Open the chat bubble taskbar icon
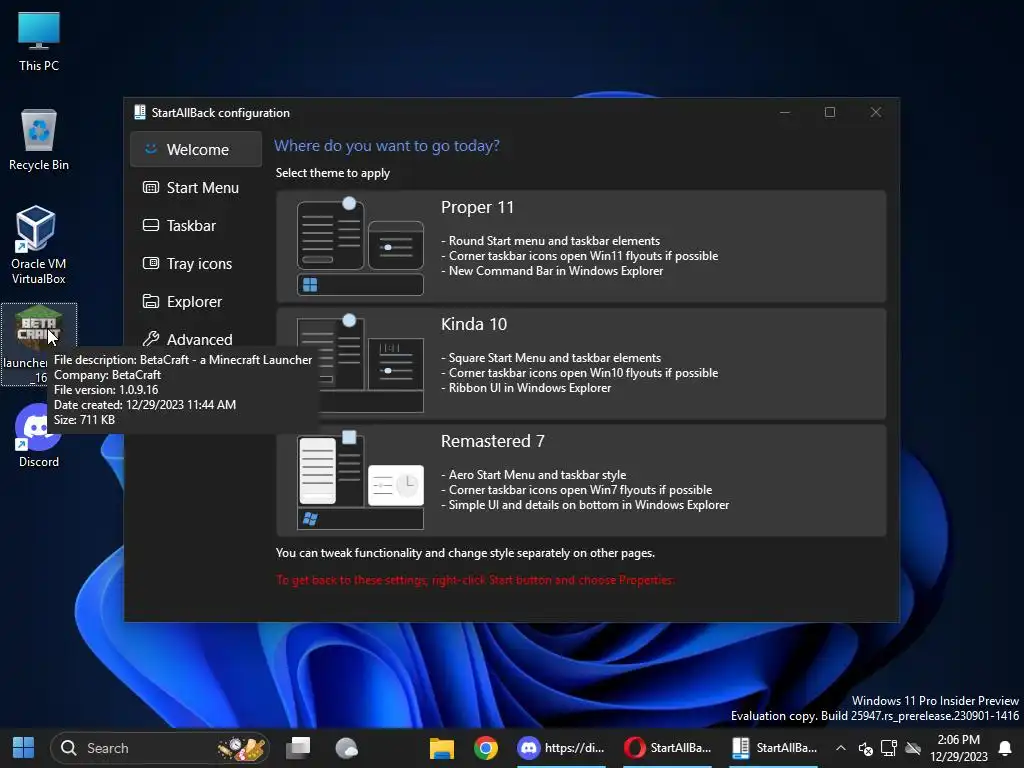 (x=346, y=748)
